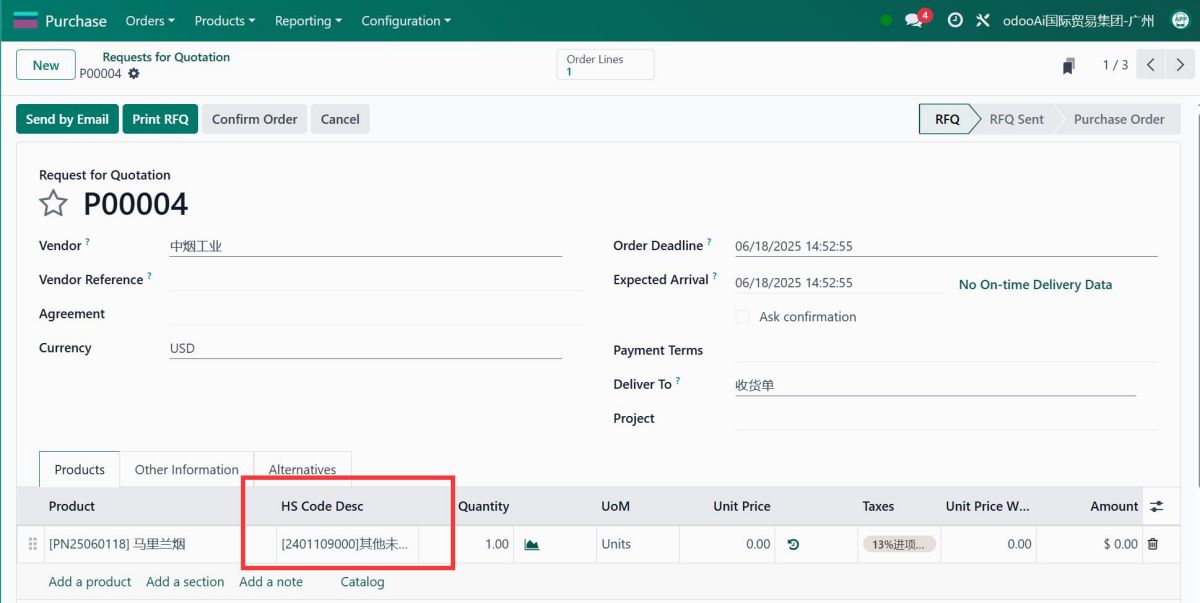Click the unit price refresh icon
Screen dimensions: 1200x603
coord(793,544)
